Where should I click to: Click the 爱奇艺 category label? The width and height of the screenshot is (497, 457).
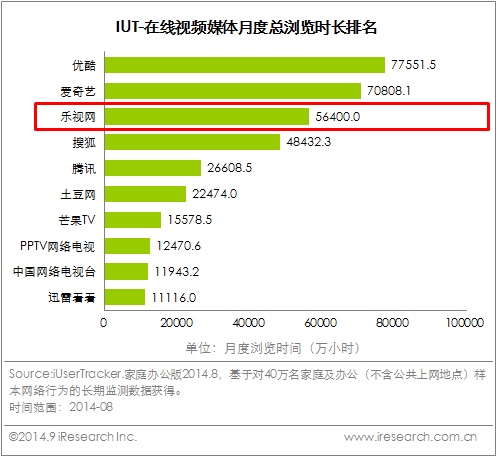click(x=78, y=91)
